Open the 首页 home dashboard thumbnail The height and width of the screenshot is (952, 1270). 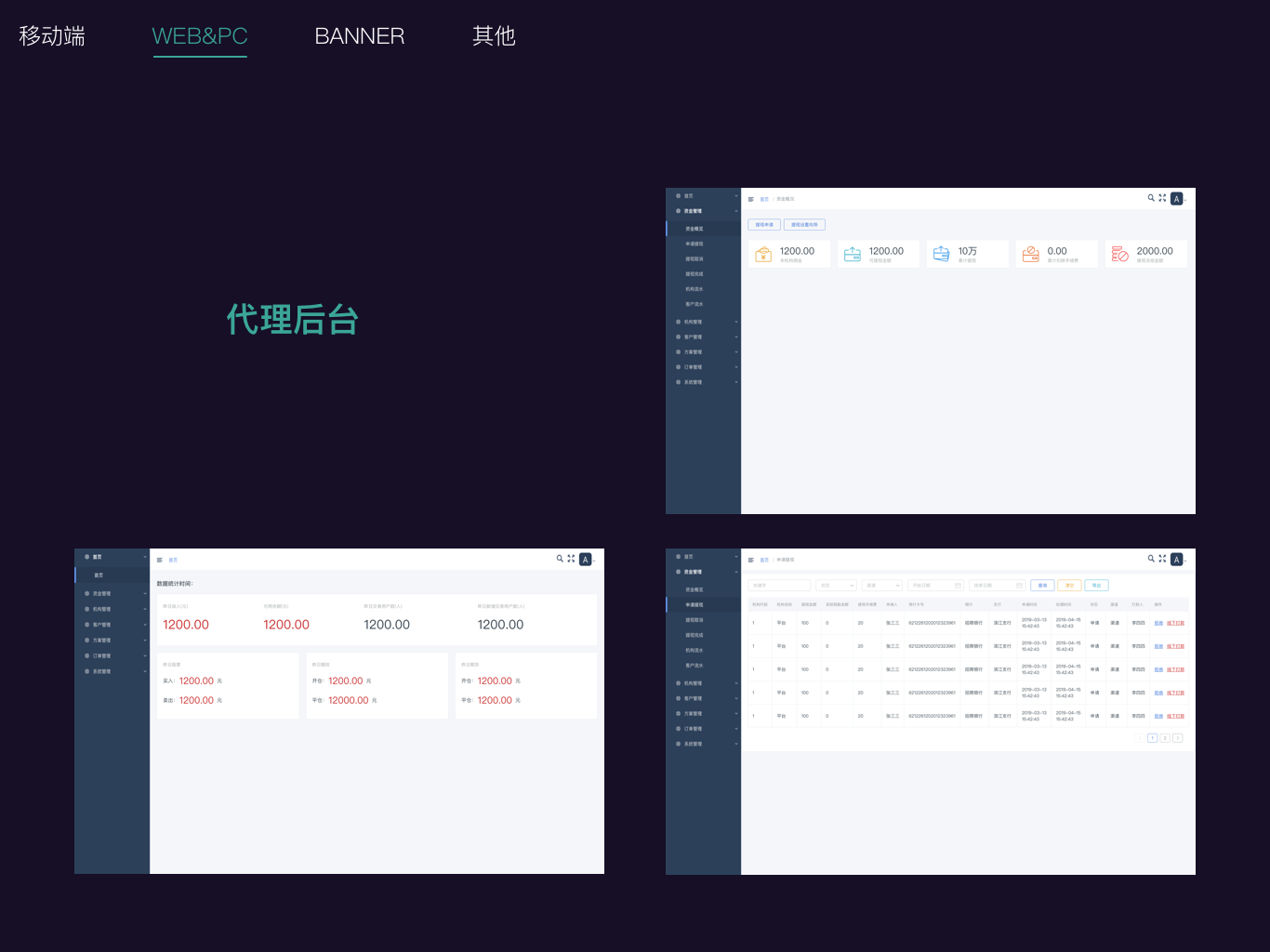coord(339,711)
